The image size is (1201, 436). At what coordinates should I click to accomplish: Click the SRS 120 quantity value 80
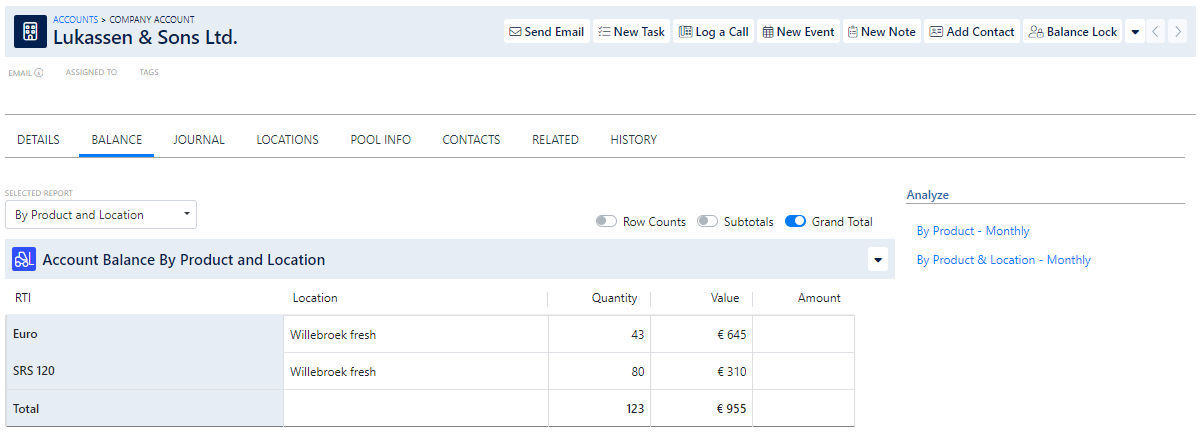click(x=637, y=372)
